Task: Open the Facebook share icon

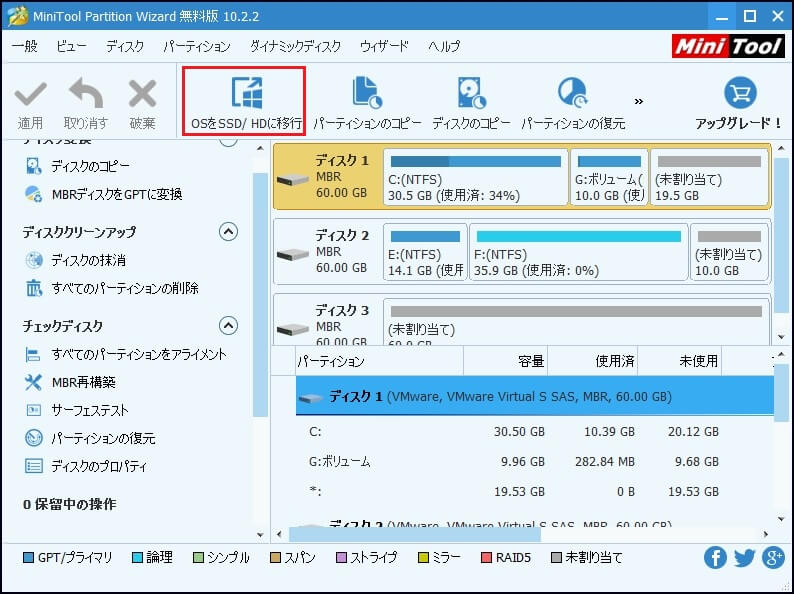Action: point(715,558)
